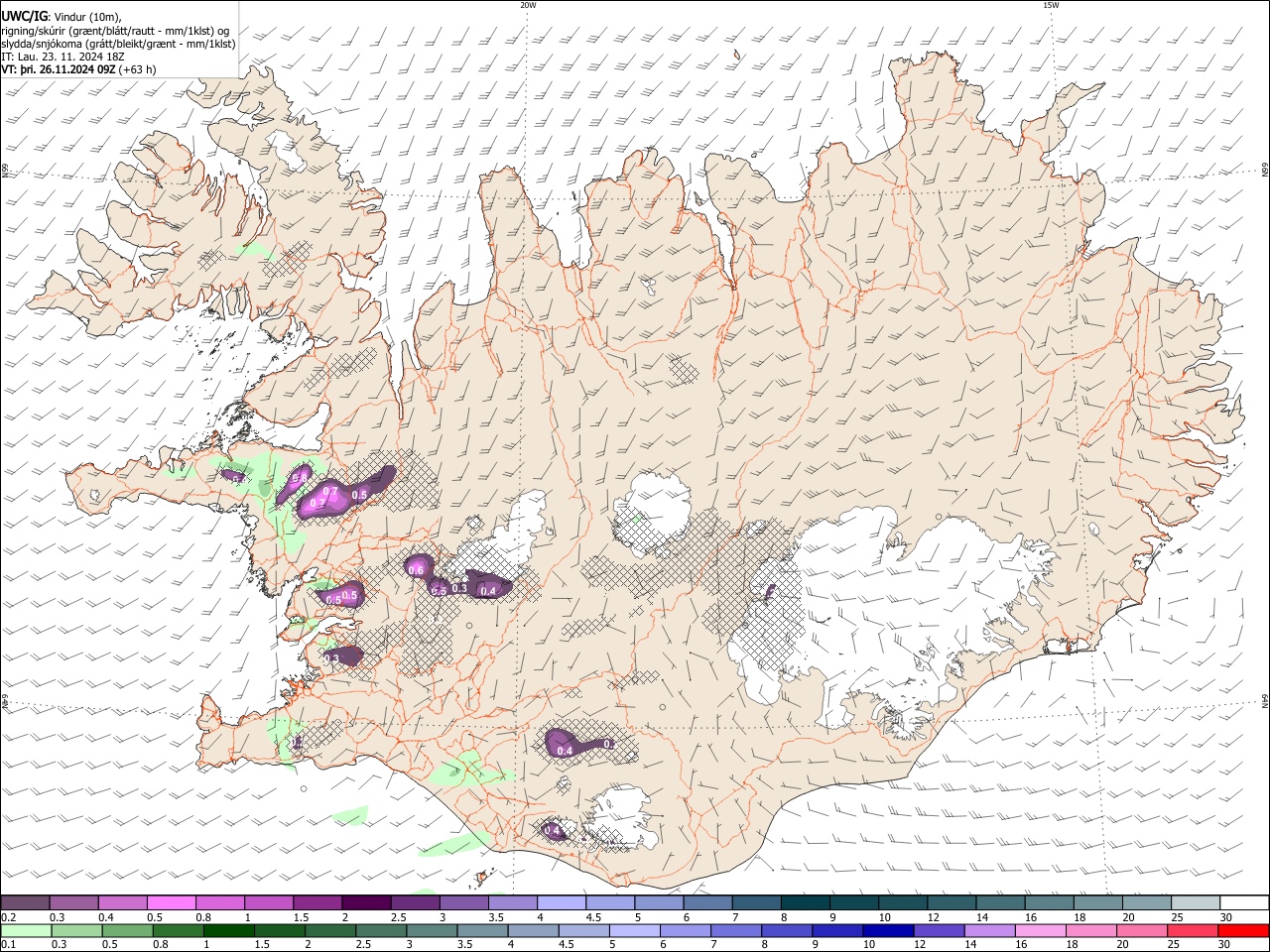The height and width of the screenshot is (952, 1270).
Task: Click the '20W' longitude label
Action: pos(528,5)
